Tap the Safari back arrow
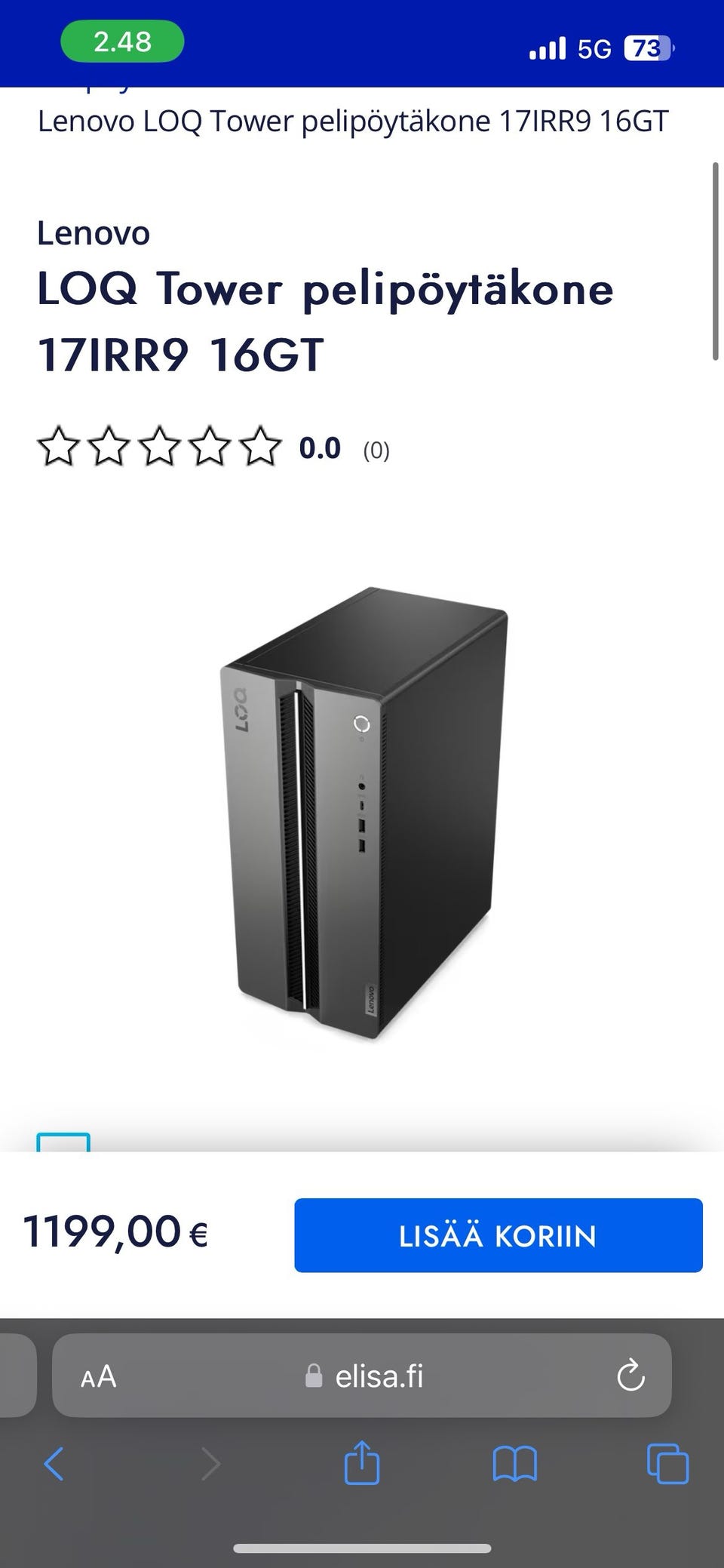 pos(54,1464)
